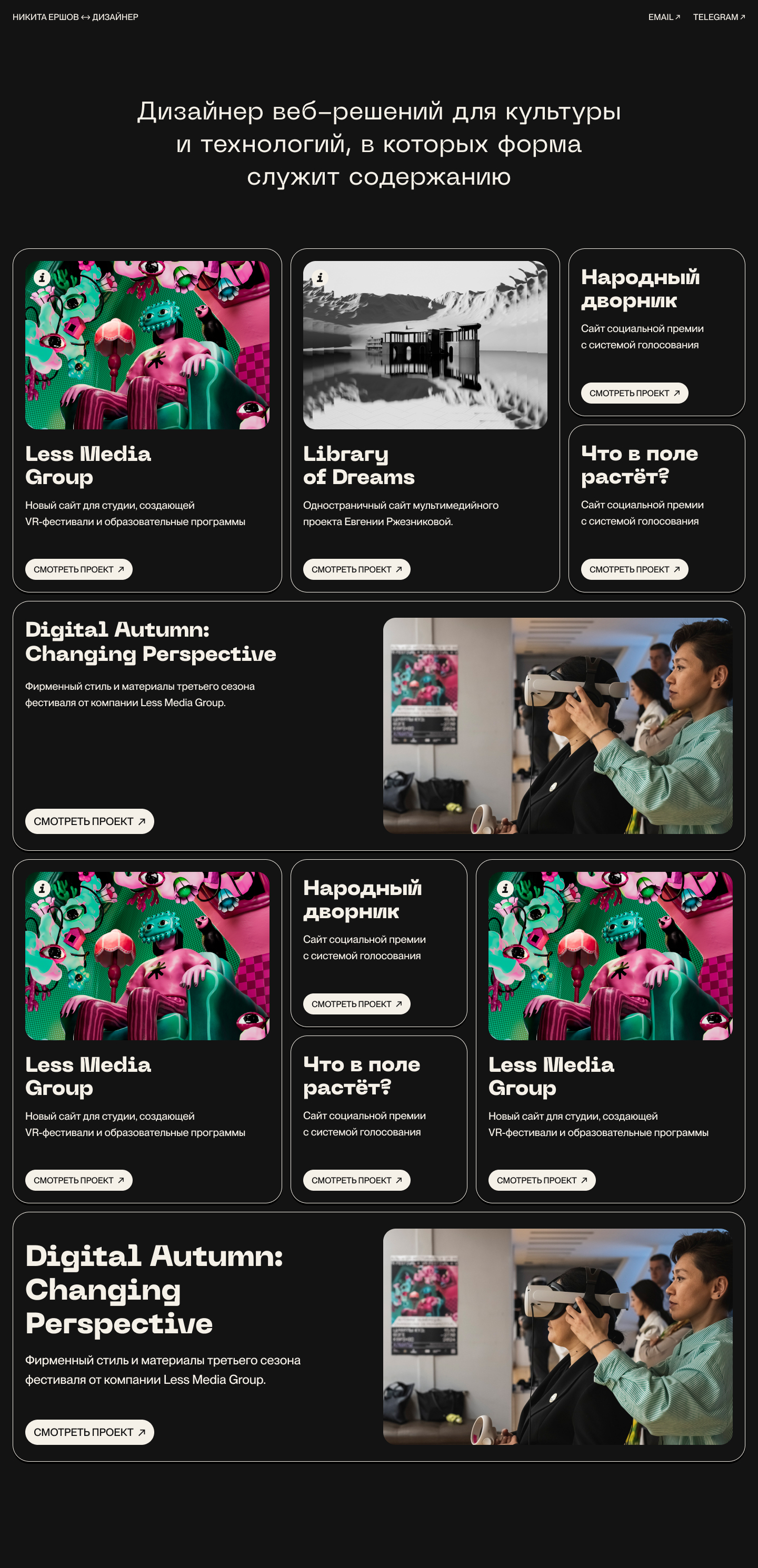Open the first VR headset photo thumbnail

coord(557,726)
